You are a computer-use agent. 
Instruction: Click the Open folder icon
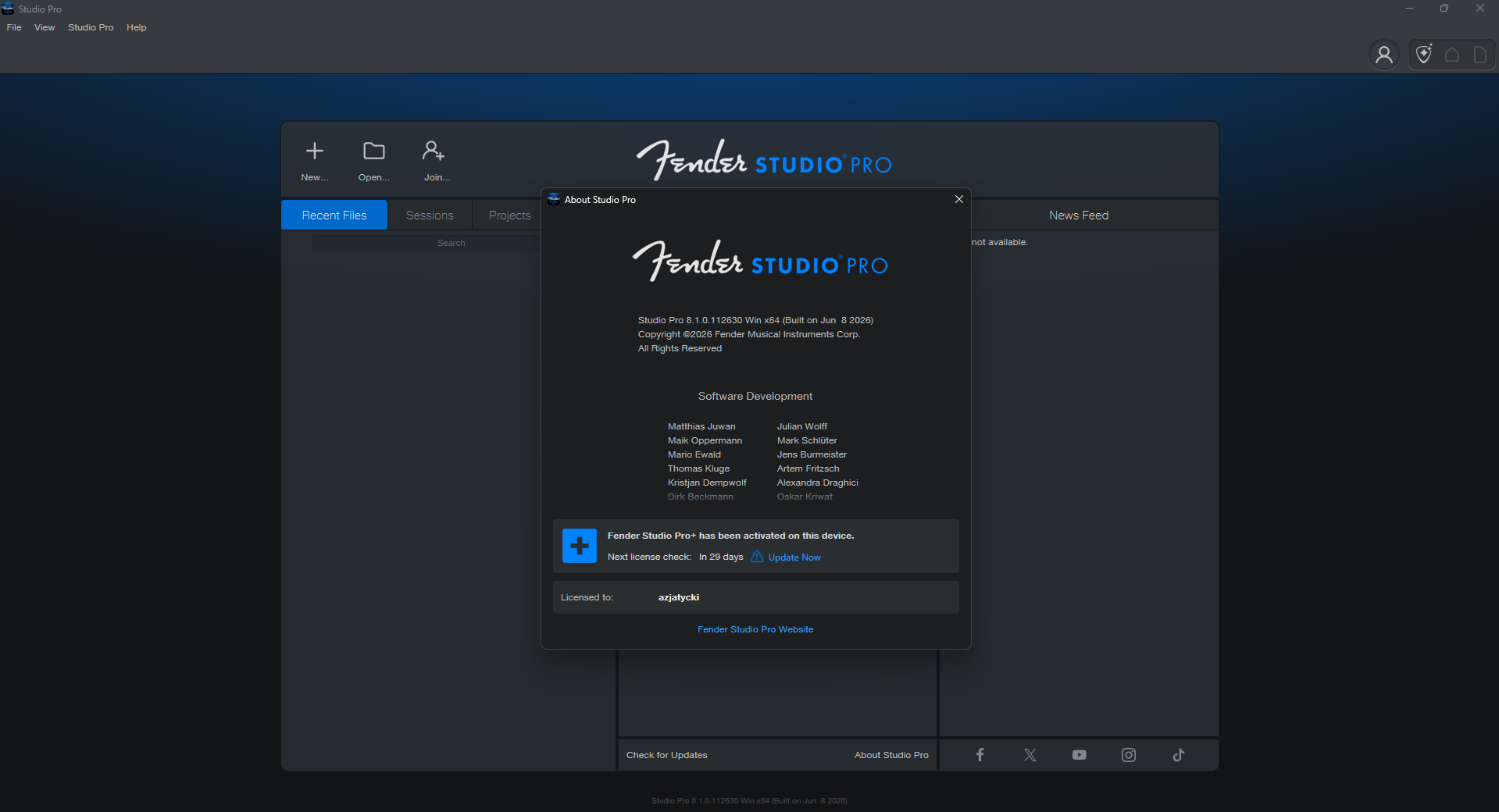pyautogui.click(x=374, y=151)
